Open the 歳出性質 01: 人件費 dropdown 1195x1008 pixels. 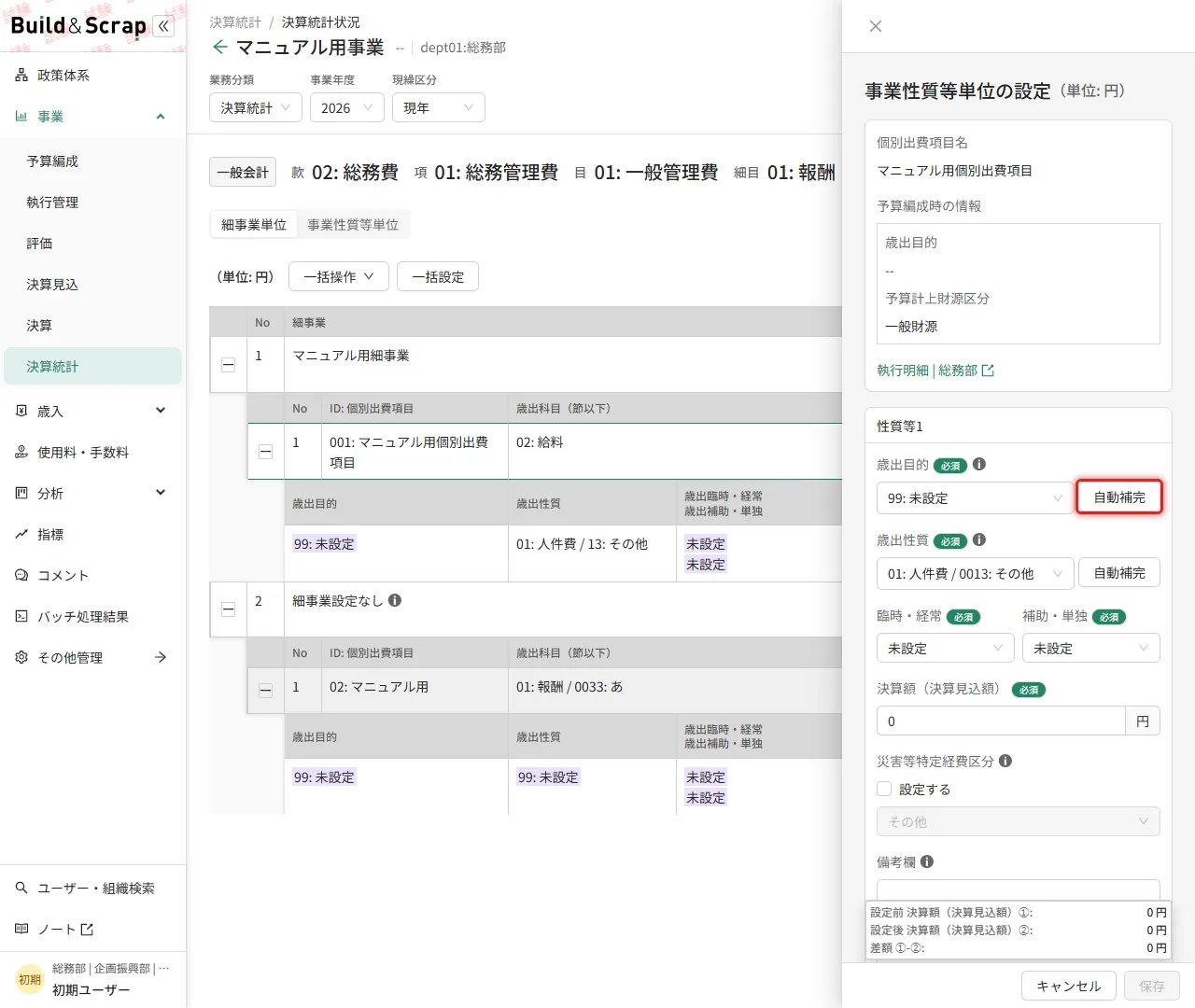coord(975,573)
